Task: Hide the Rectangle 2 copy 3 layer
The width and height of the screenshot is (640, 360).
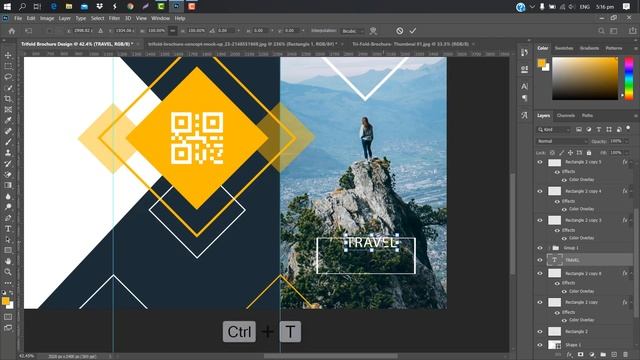Action: 540,220
